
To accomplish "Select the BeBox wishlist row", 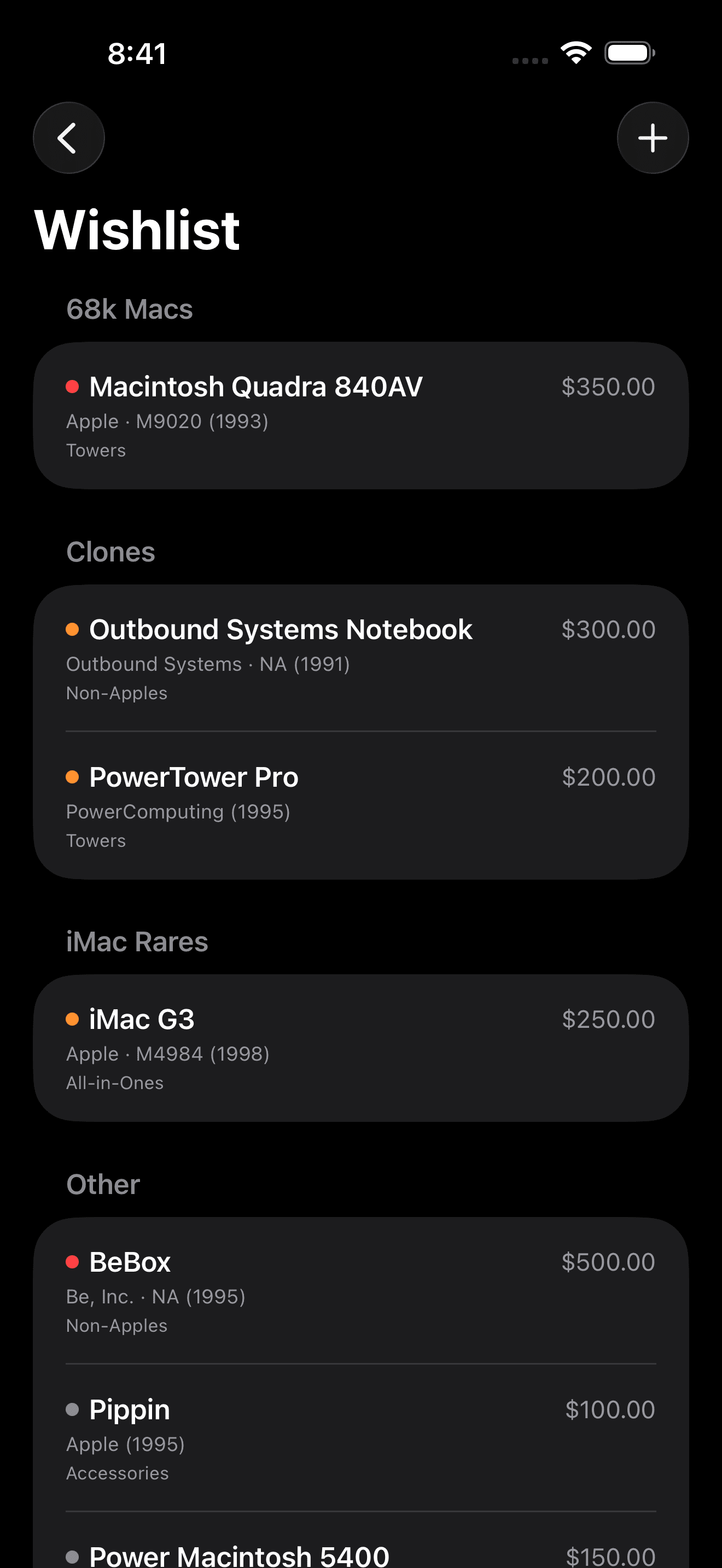I will coord(360,1291).
